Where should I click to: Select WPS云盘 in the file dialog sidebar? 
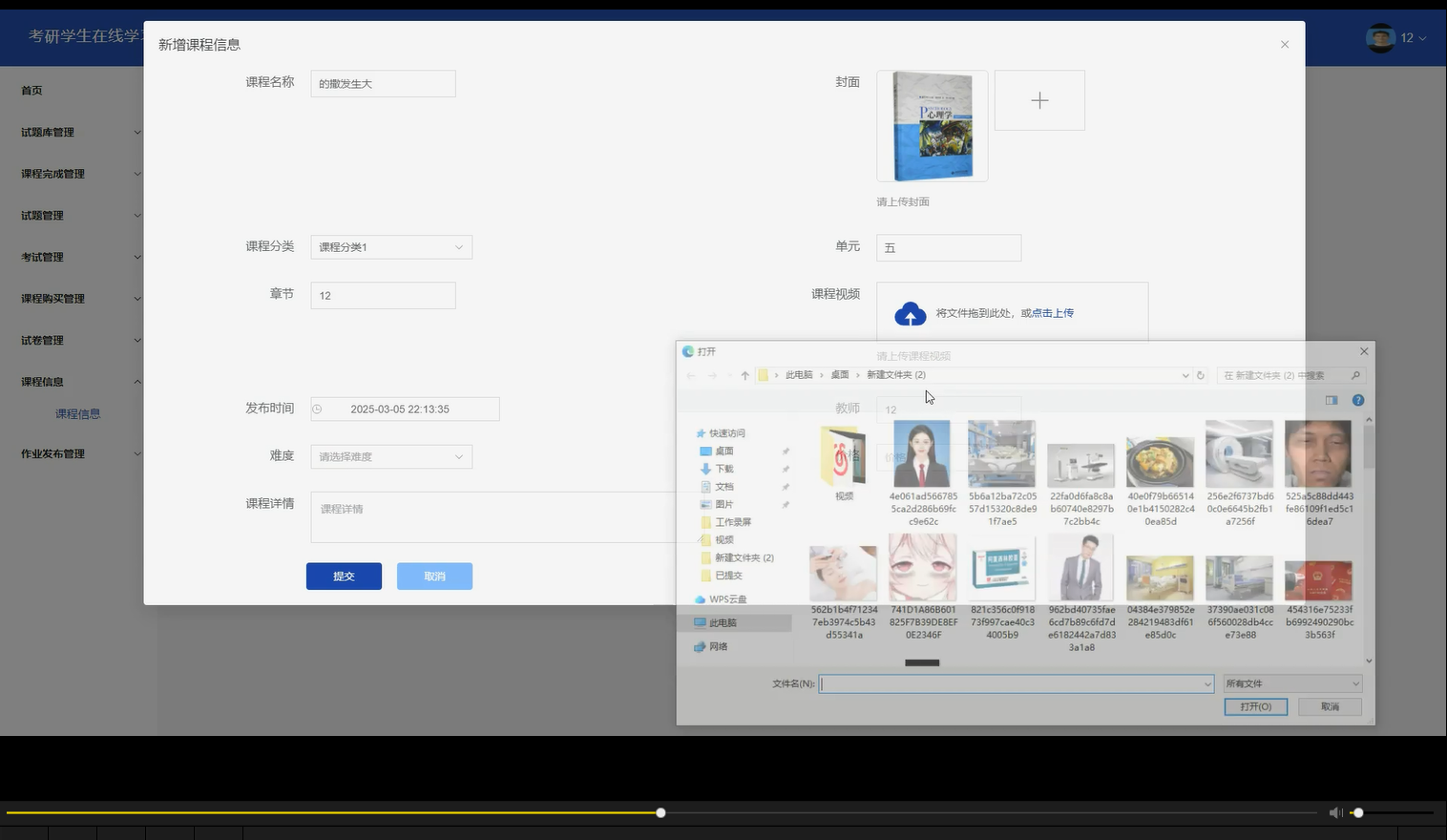click(x=722, y=599)
